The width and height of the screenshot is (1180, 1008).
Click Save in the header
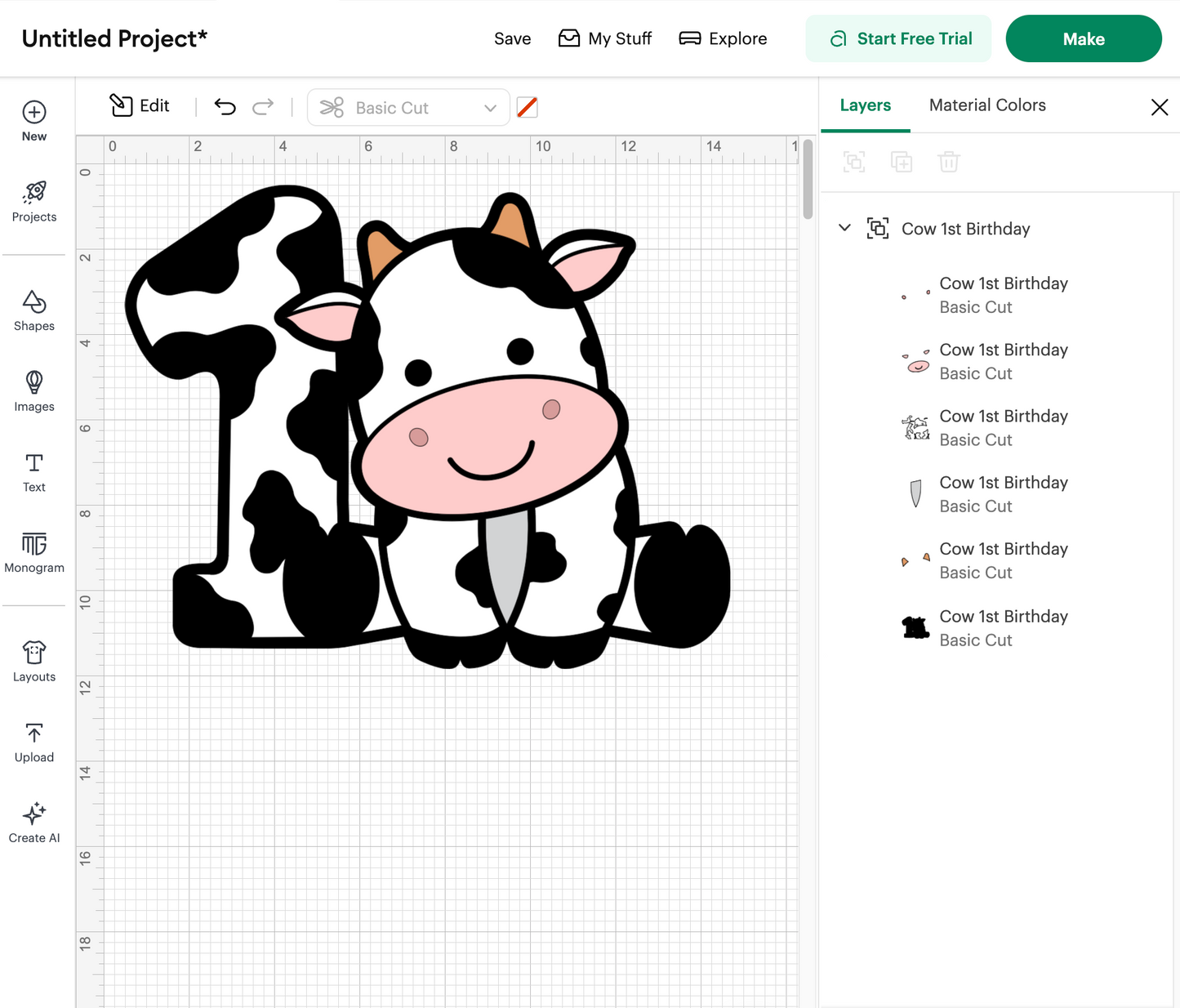point(513,38)
